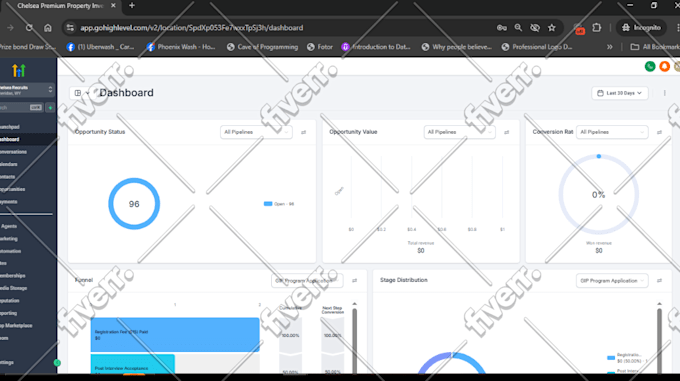Image resolution: width=680 pixels, height=381 pixels.
Task: Show more bookmarks chevron
Action: [610, 47]
